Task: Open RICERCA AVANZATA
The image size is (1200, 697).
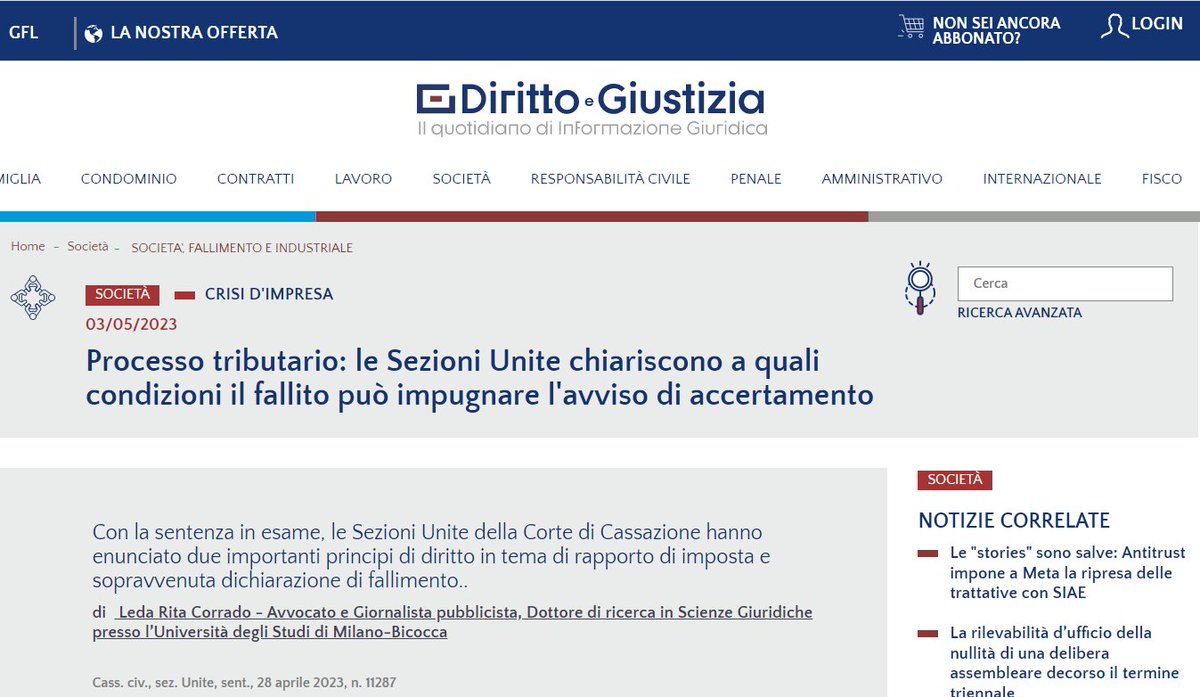Action: click(x=1018, y=312)
